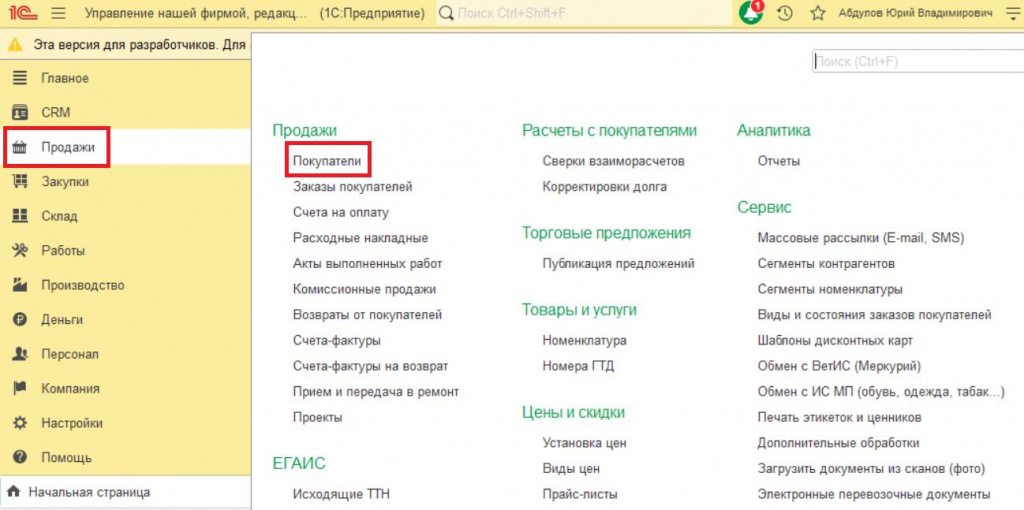Click the magnifier icon in global search
The height and width of the screenshot is (510, 1024).
447,13
